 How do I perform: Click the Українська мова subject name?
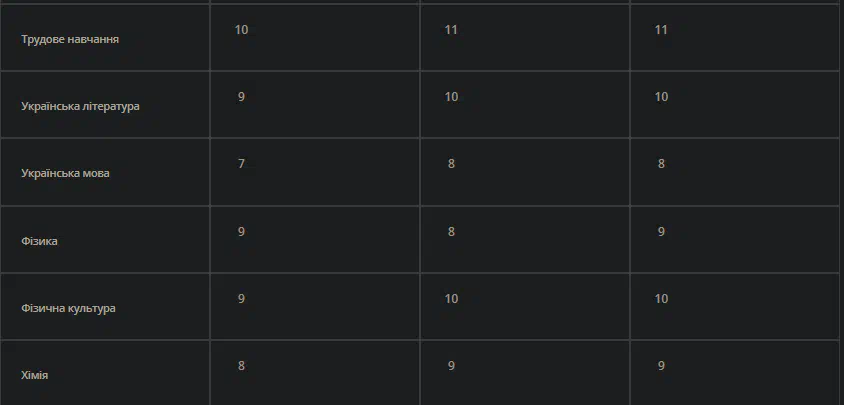(65, 173)
